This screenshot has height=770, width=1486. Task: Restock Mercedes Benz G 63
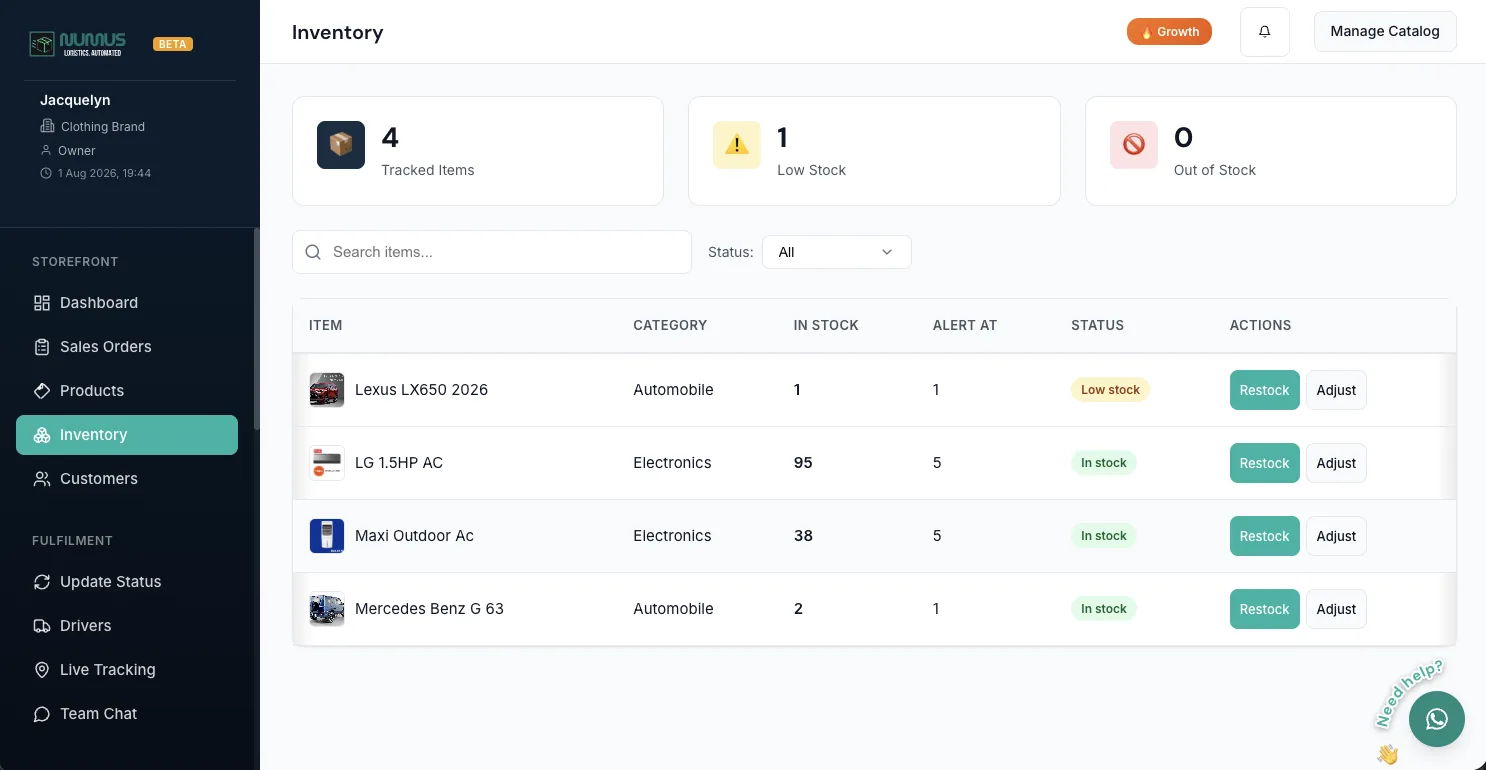pos(1265,609)
